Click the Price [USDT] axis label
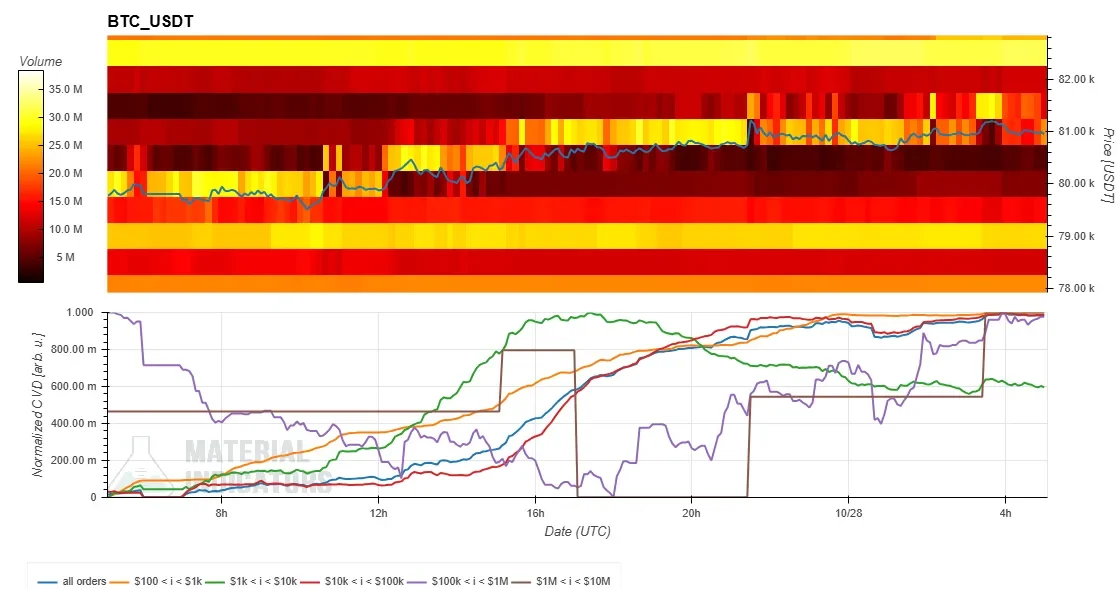 click(1108, 165)
